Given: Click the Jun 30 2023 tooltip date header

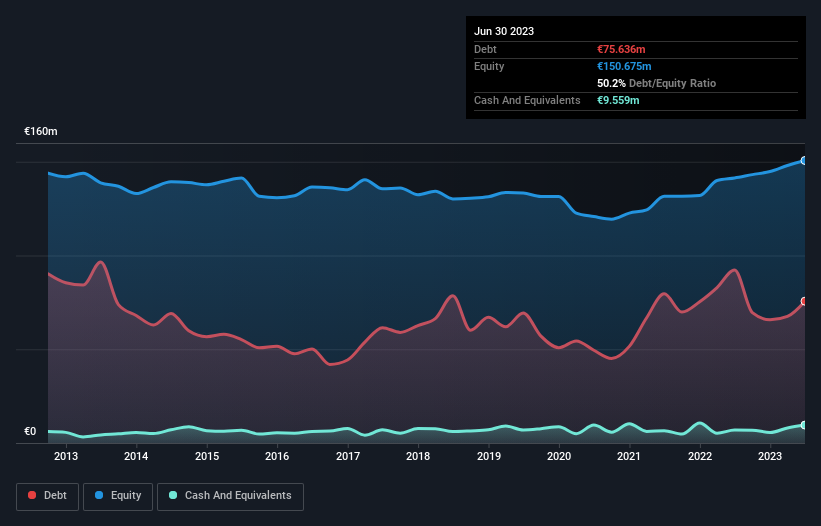Looking at the screenshot, I should (x=504, y=31).
